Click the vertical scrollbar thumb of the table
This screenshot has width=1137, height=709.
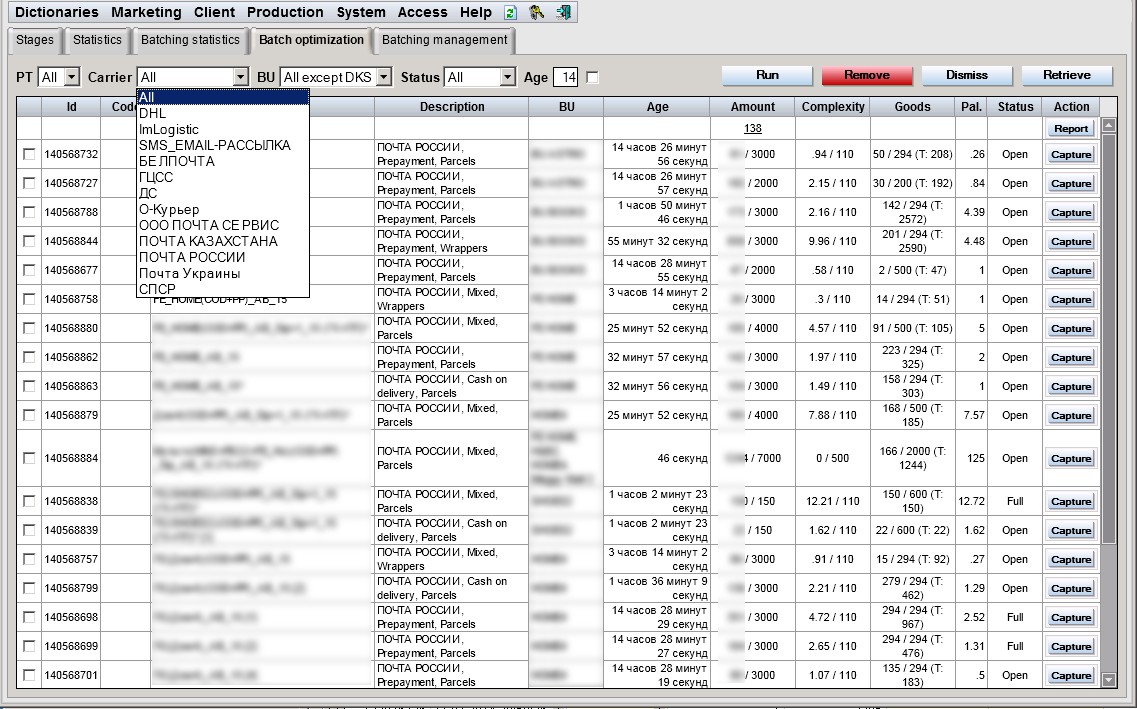click(1109, 338)
